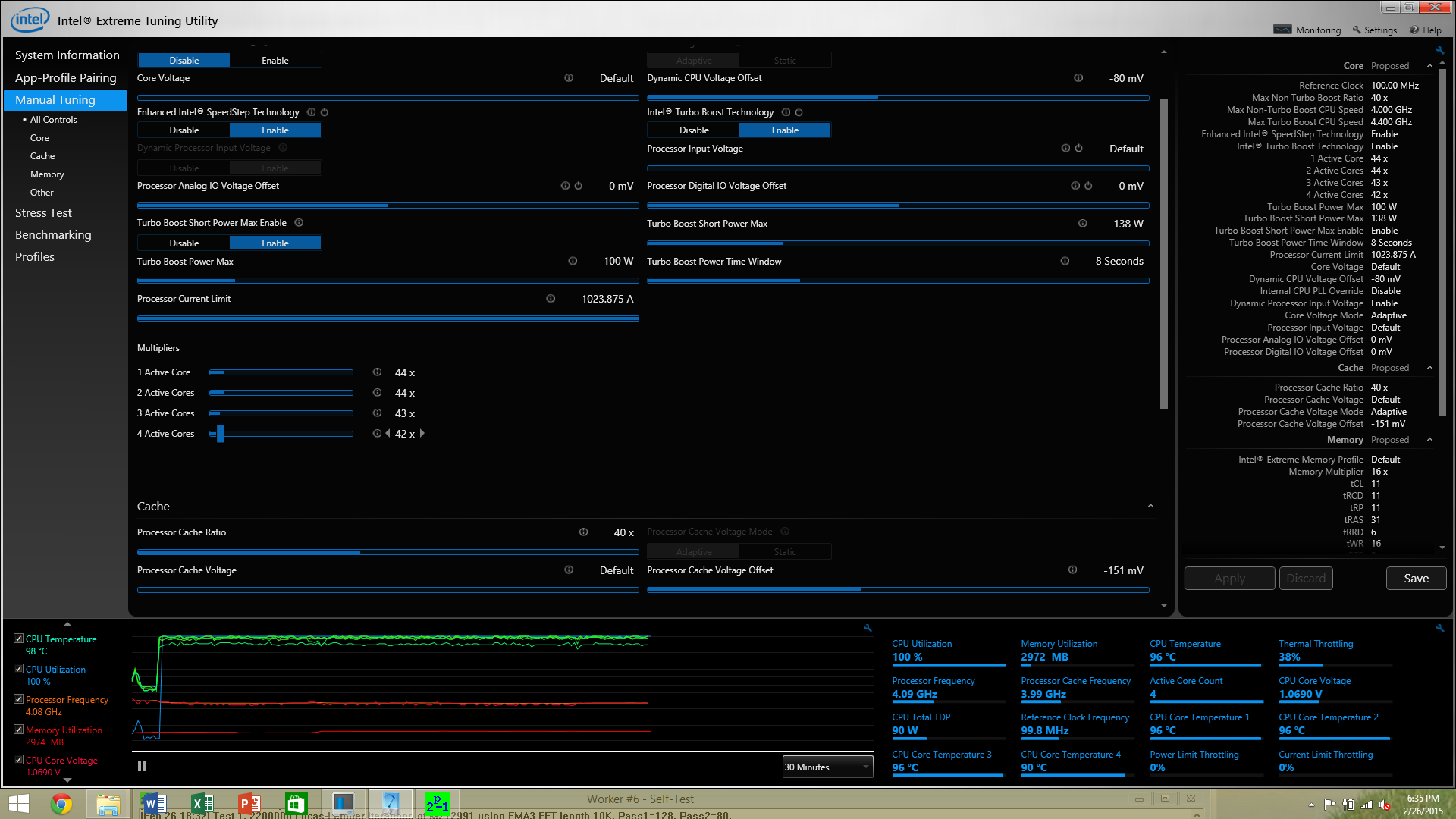Click the Windows Start button
This screenshot has height=819, width=1456.
[19, 804]
